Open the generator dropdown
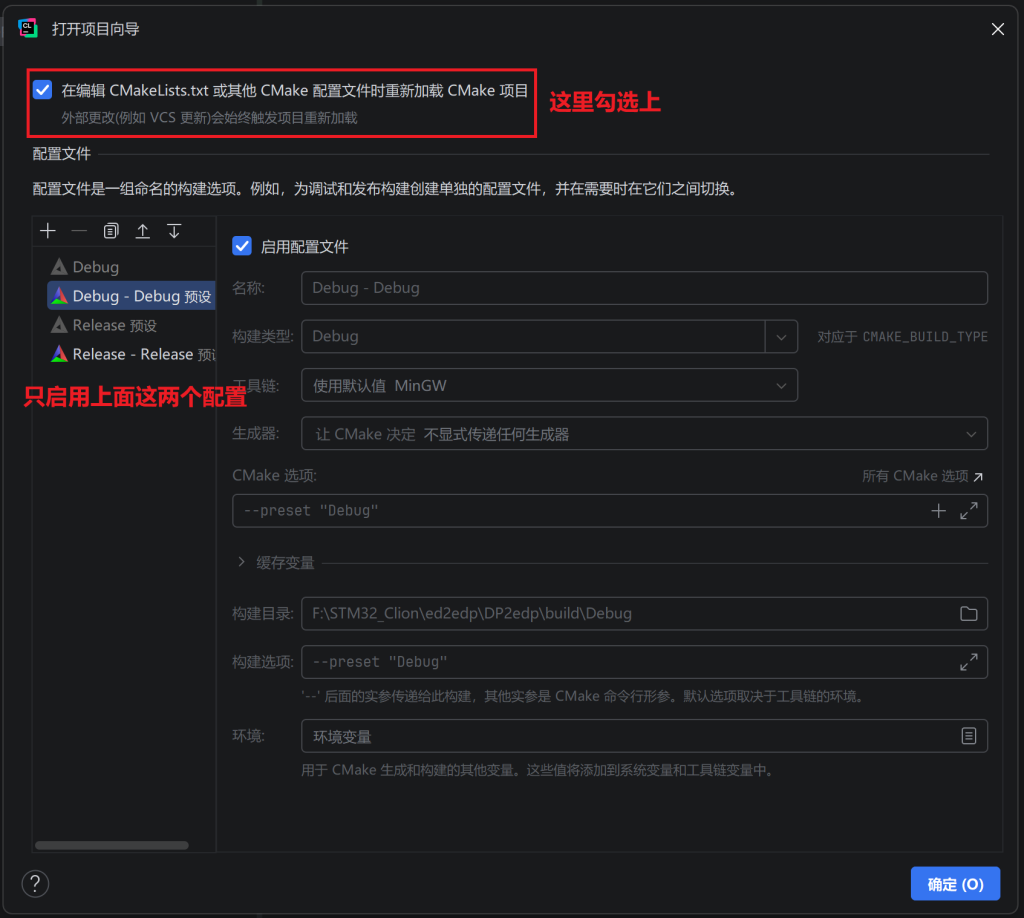The width and height of the screenshot is (1024, 918). [x=970, y=434]
